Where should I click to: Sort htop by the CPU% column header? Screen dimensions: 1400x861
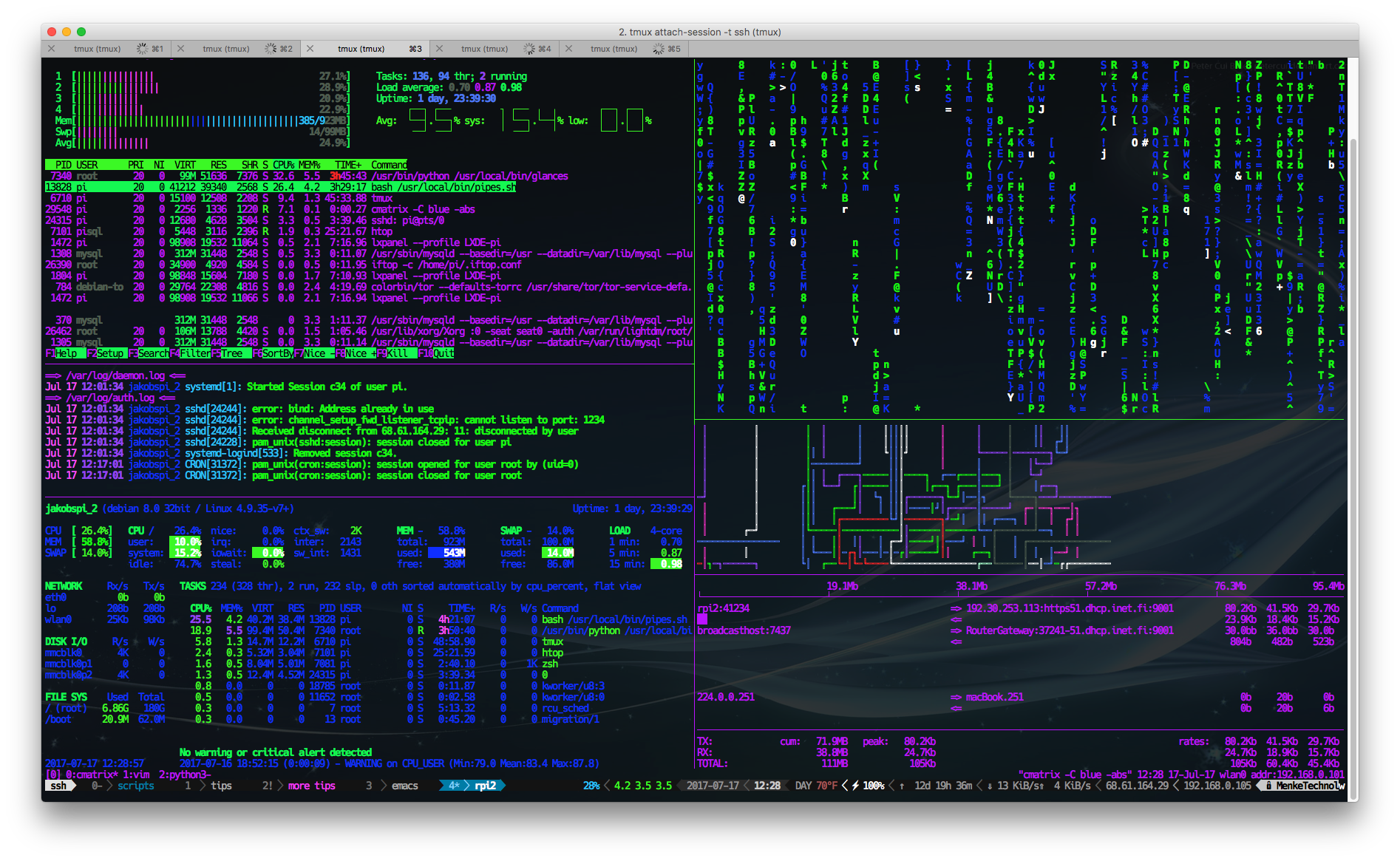(x=284, y=165)
